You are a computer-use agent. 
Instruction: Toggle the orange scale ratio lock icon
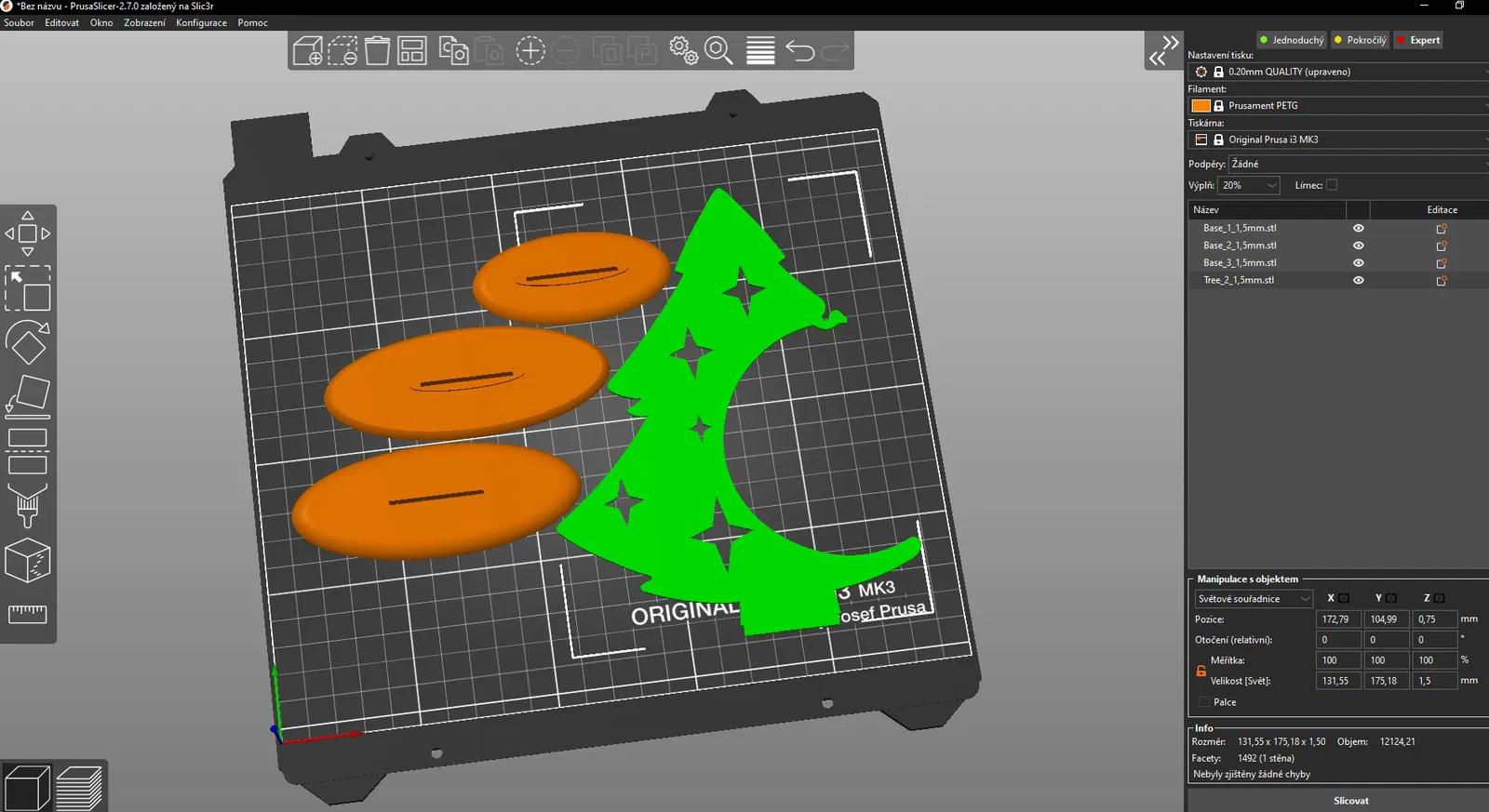(1201, 671)
